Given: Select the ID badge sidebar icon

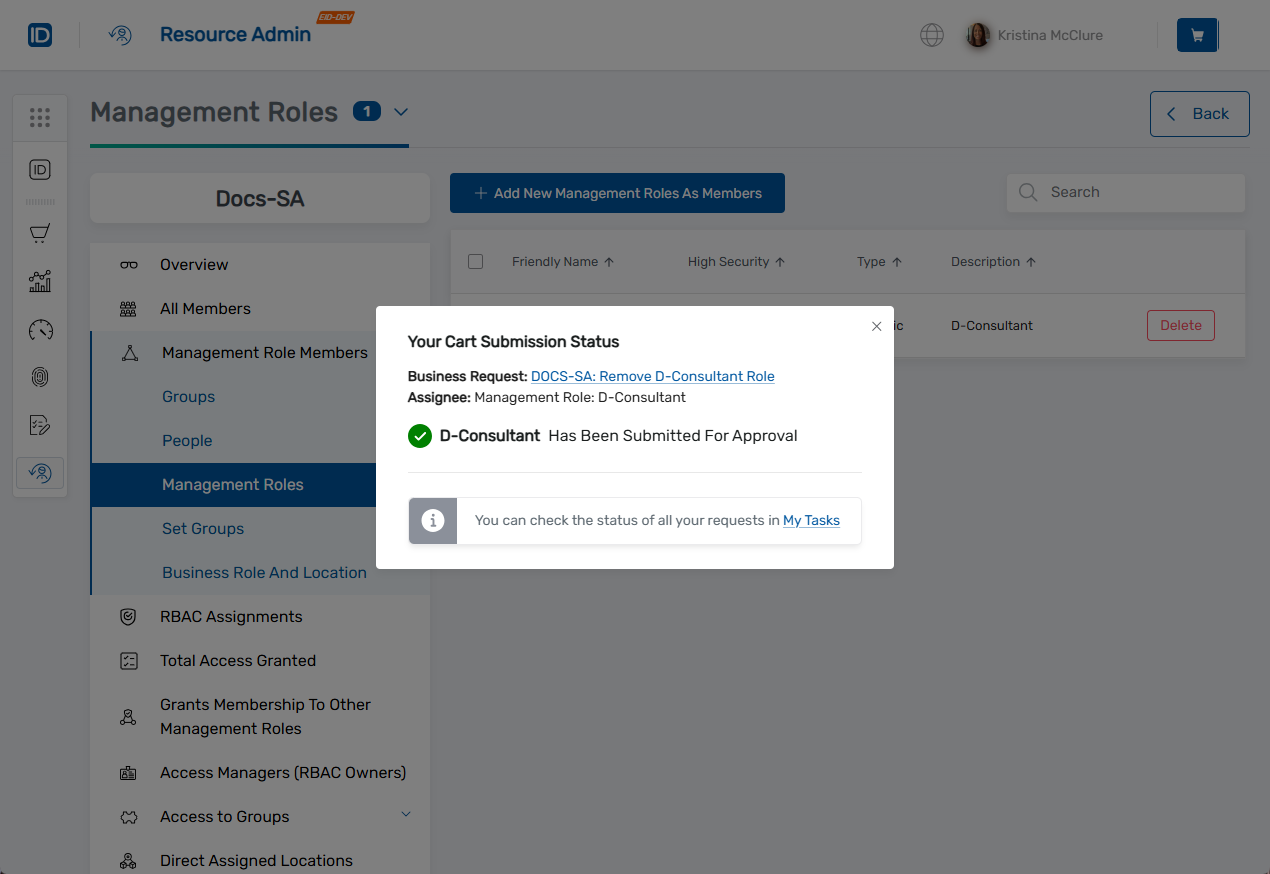Looking at the screenshot, I should coord(39,169).
